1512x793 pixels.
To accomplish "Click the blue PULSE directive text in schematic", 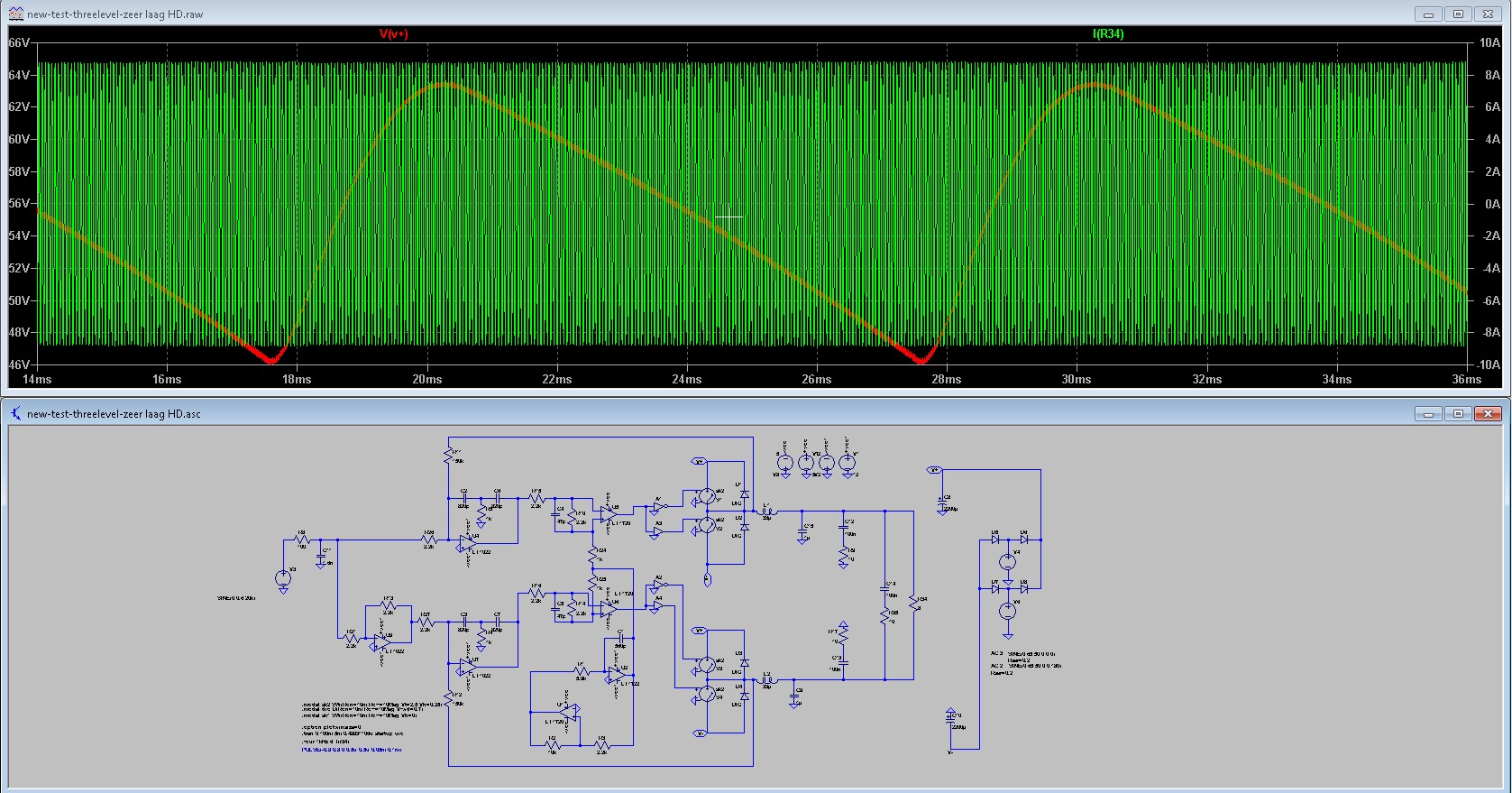I will 352,749.
